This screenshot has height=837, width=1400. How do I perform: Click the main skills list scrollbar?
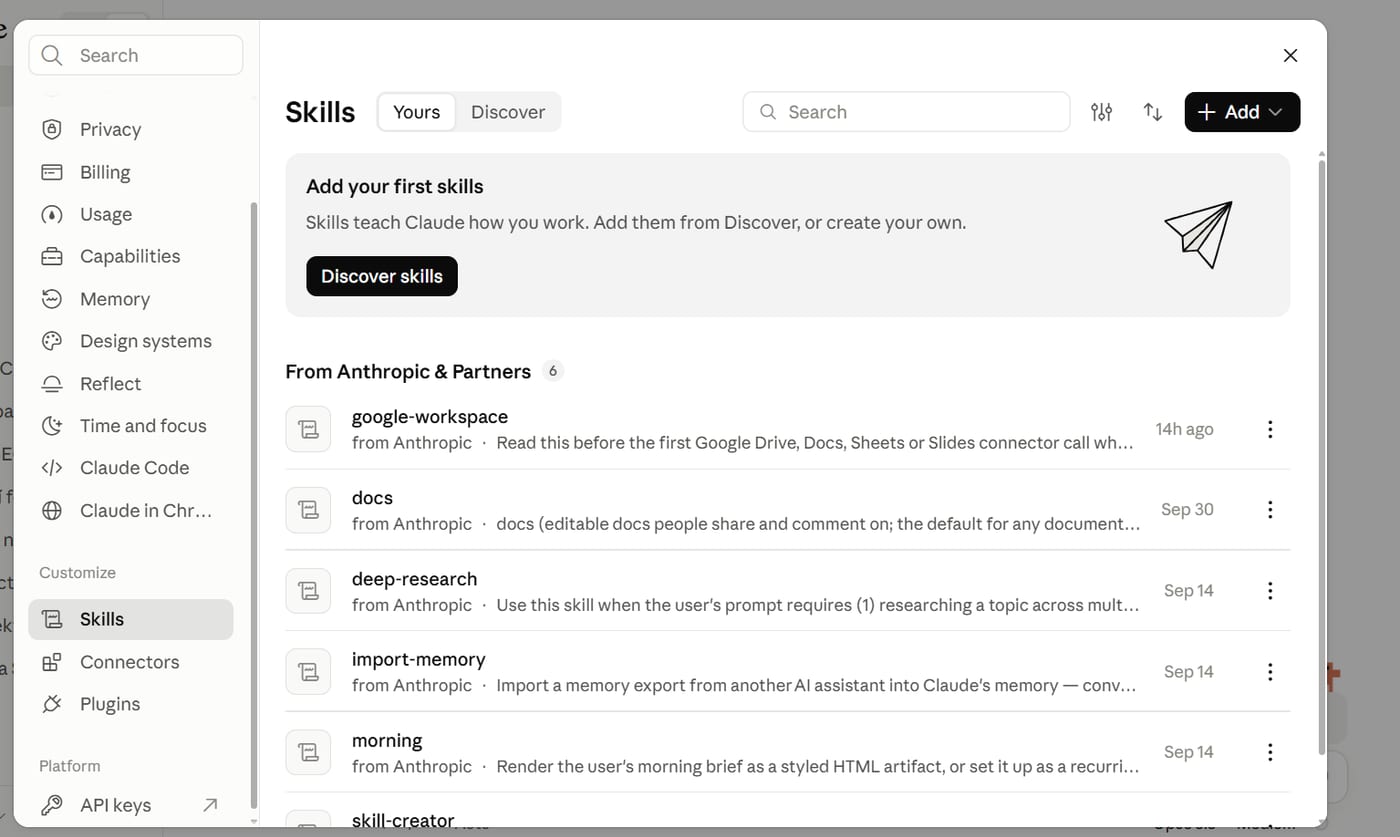coord(1322,455)
